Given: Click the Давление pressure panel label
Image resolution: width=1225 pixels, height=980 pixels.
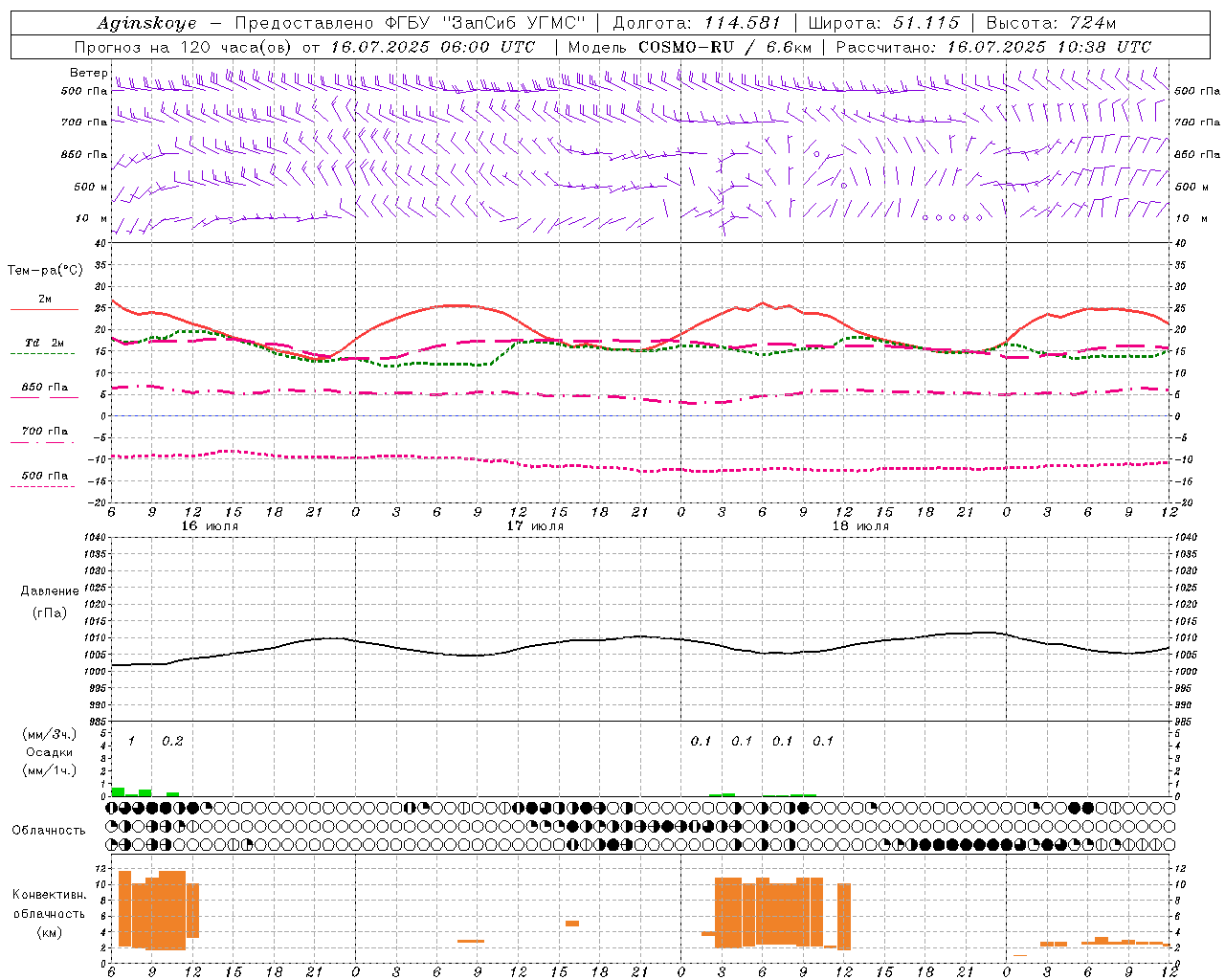Looking at the screenshot, I should point(49,590).
